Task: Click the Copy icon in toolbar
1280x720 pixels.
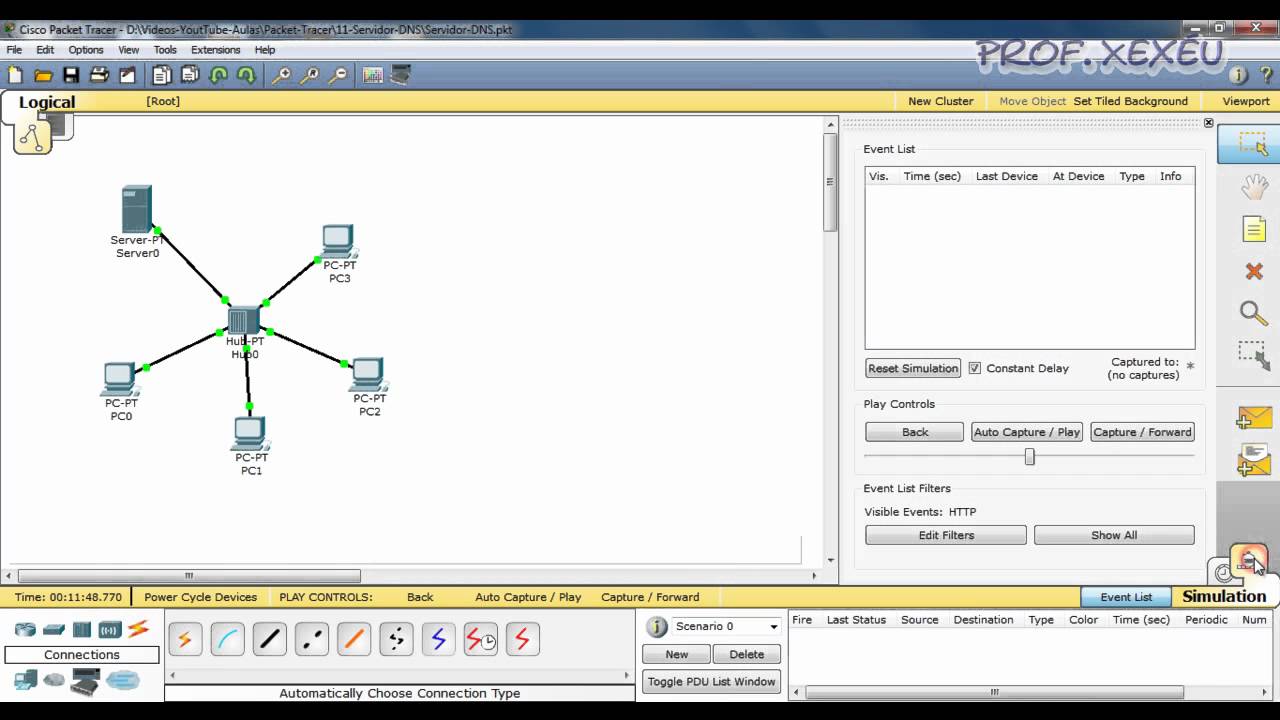Action: (x=162, y=75)
